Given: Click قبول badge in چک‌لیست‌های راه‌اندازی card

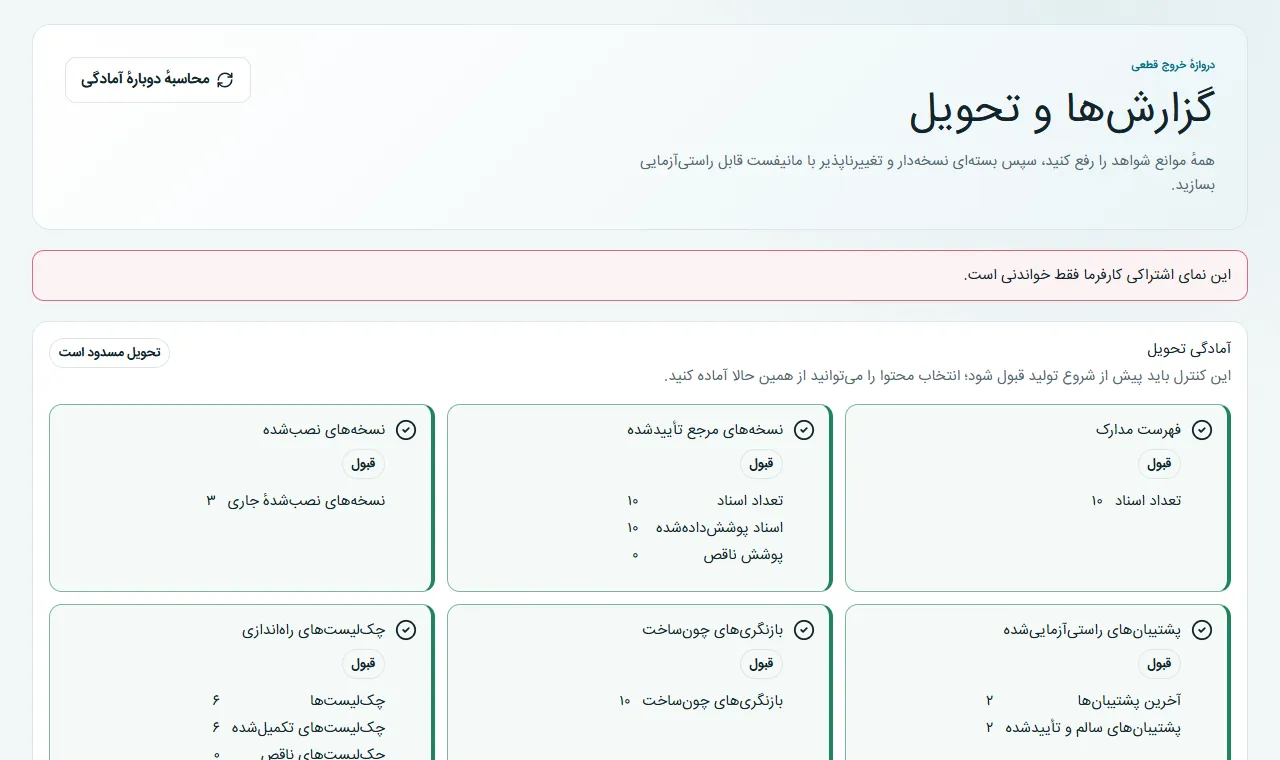Looking at the screenshot, I should (x=363, y=664).
